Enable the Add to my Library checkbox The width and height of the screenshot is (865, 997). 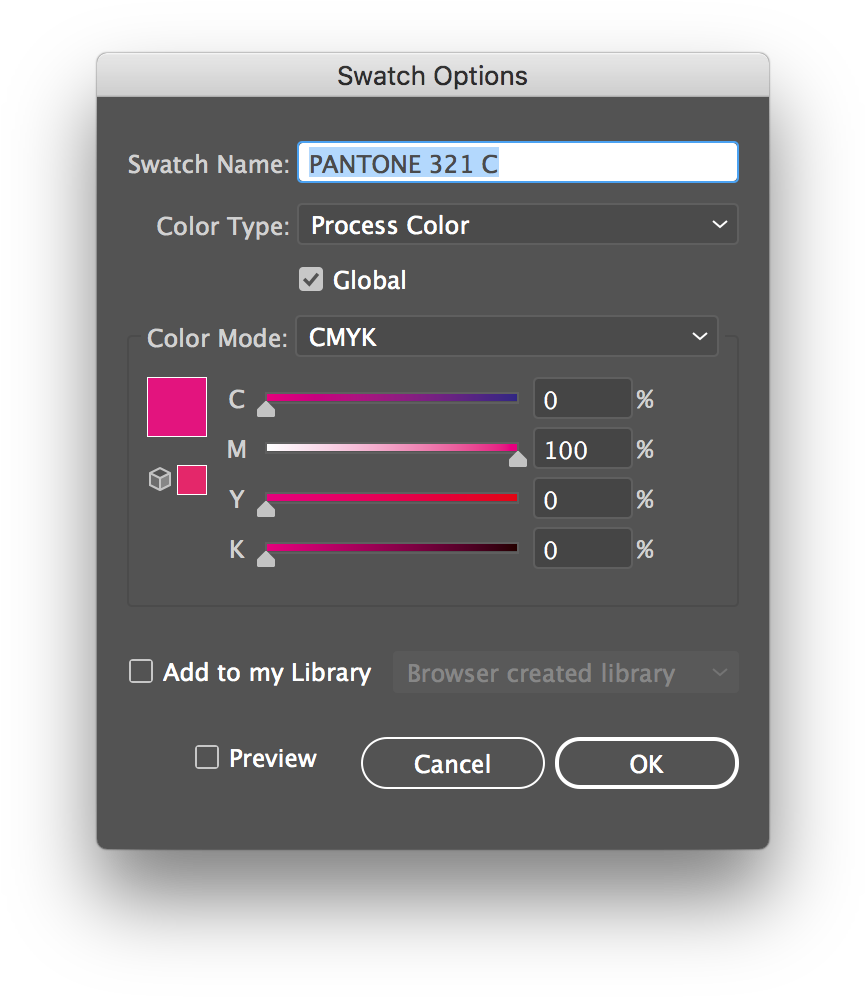click(x=141, y=672)
